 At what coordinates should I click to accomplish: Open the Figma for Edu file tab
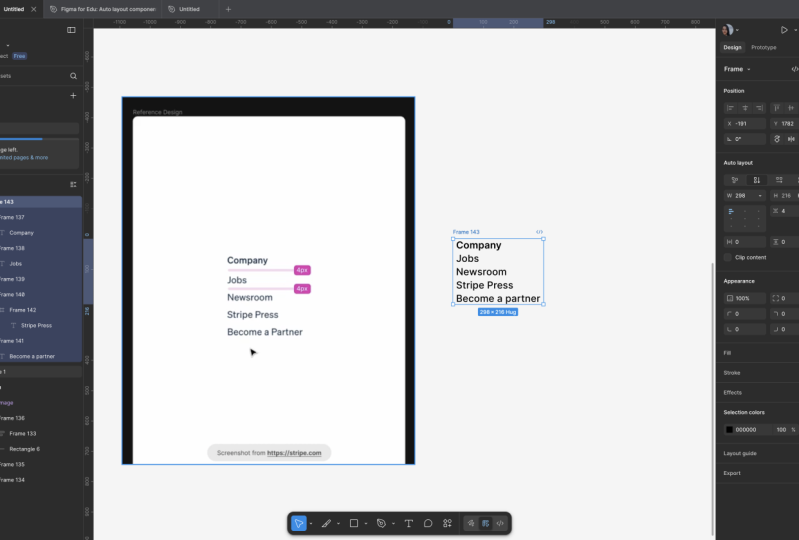point(103,9)
